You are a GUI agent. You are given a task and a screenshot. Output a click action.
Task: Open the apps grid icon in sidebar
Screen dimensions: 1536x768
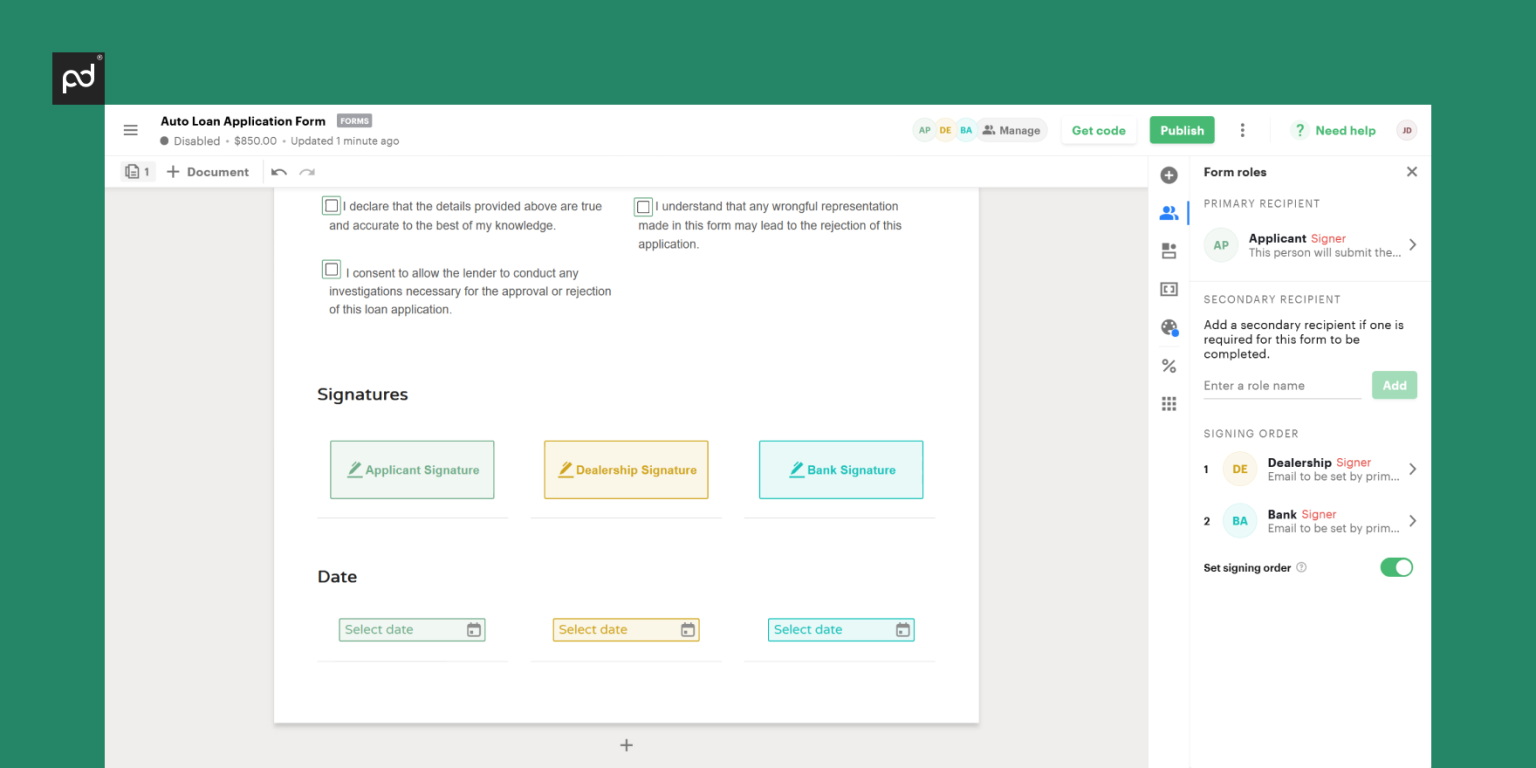(1168, 404)
